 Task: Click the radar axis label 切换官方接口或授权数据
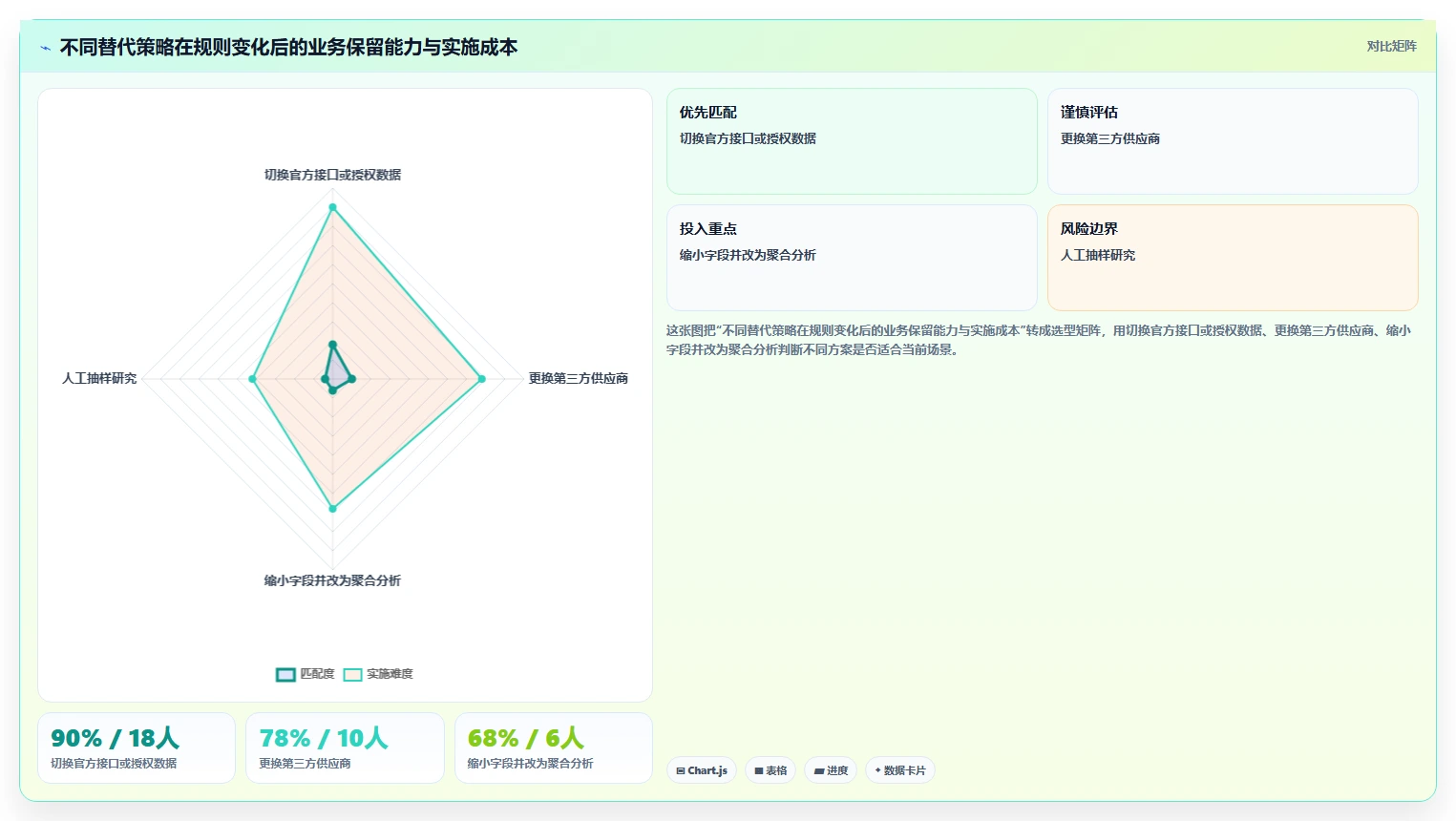(x=332, y=175)
